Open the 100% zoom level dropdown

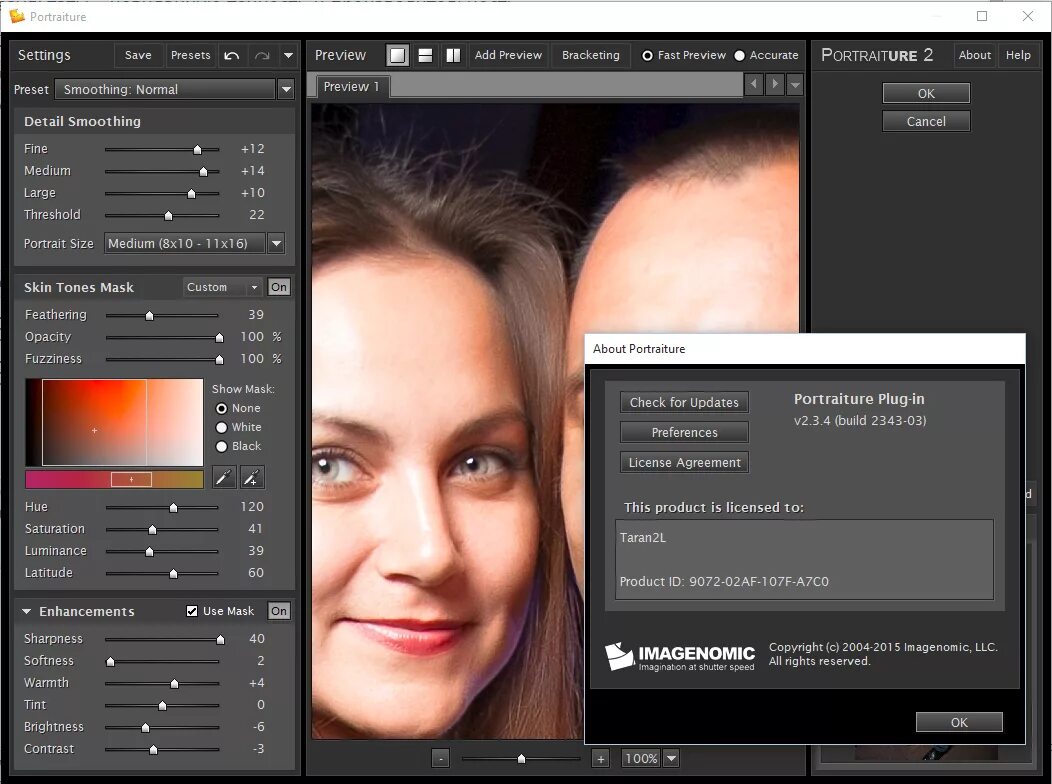pyautogui.click(x=671, y=758)
